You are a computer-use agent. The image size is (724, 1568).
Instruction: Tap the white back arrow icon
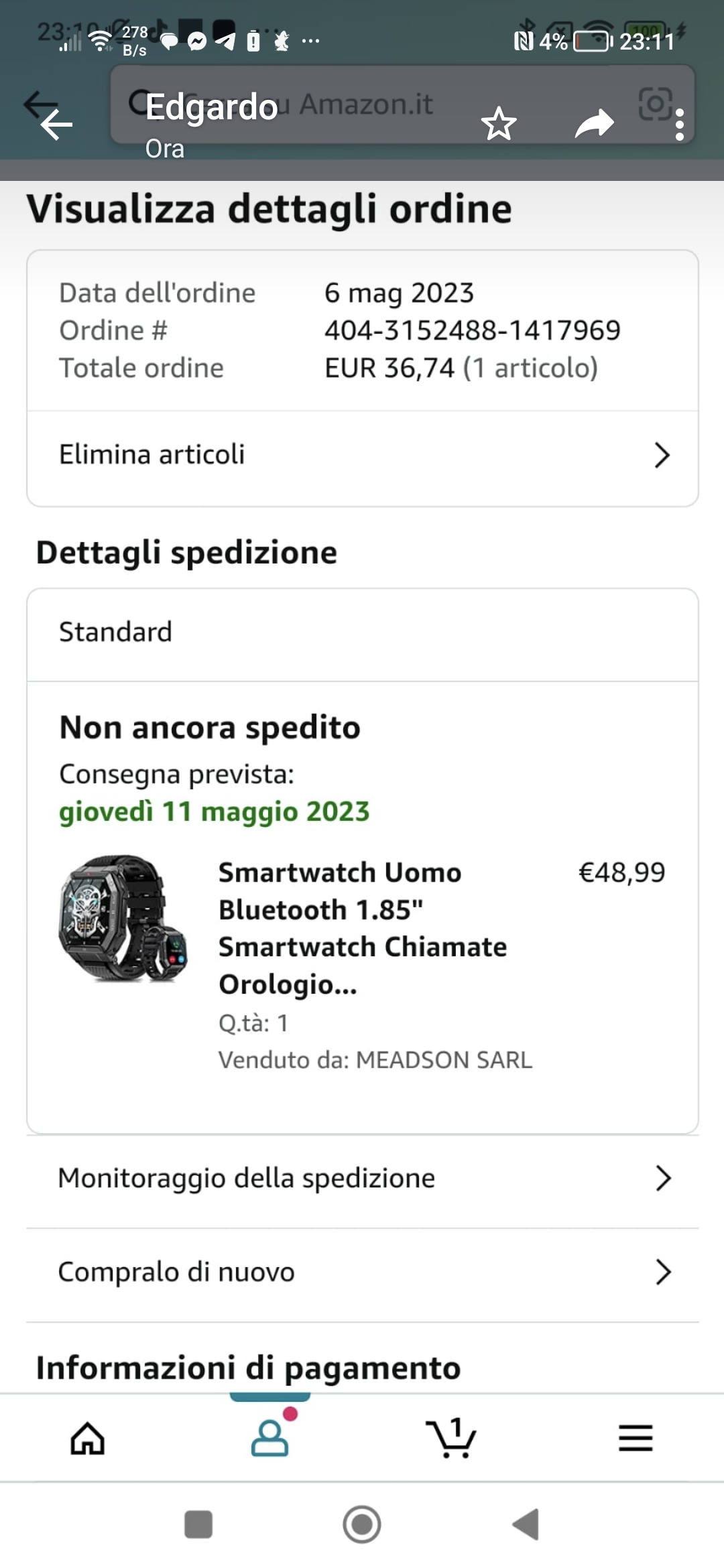56,125
